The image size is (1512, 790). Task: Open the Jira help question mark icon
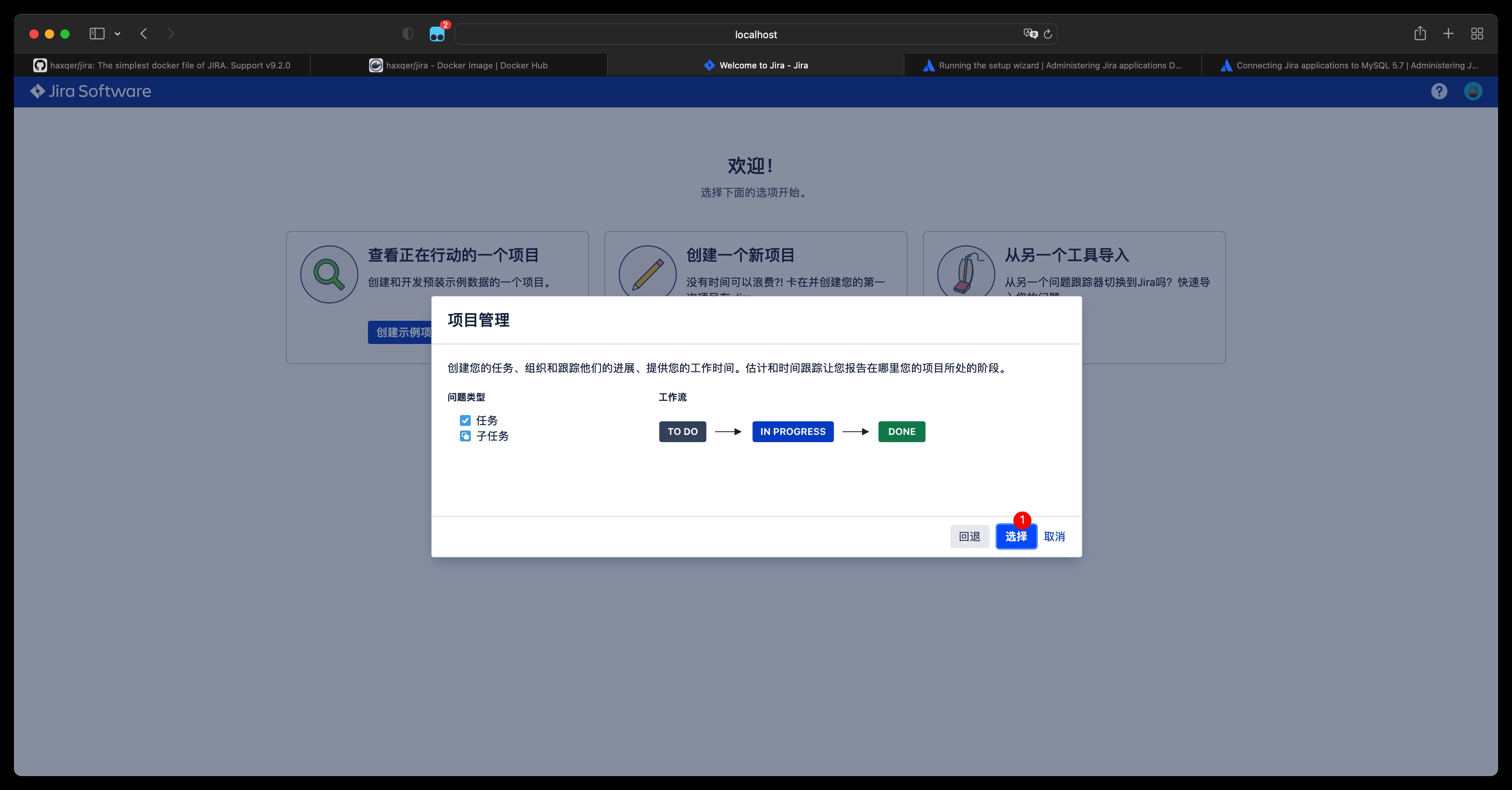click(1439, 91)
